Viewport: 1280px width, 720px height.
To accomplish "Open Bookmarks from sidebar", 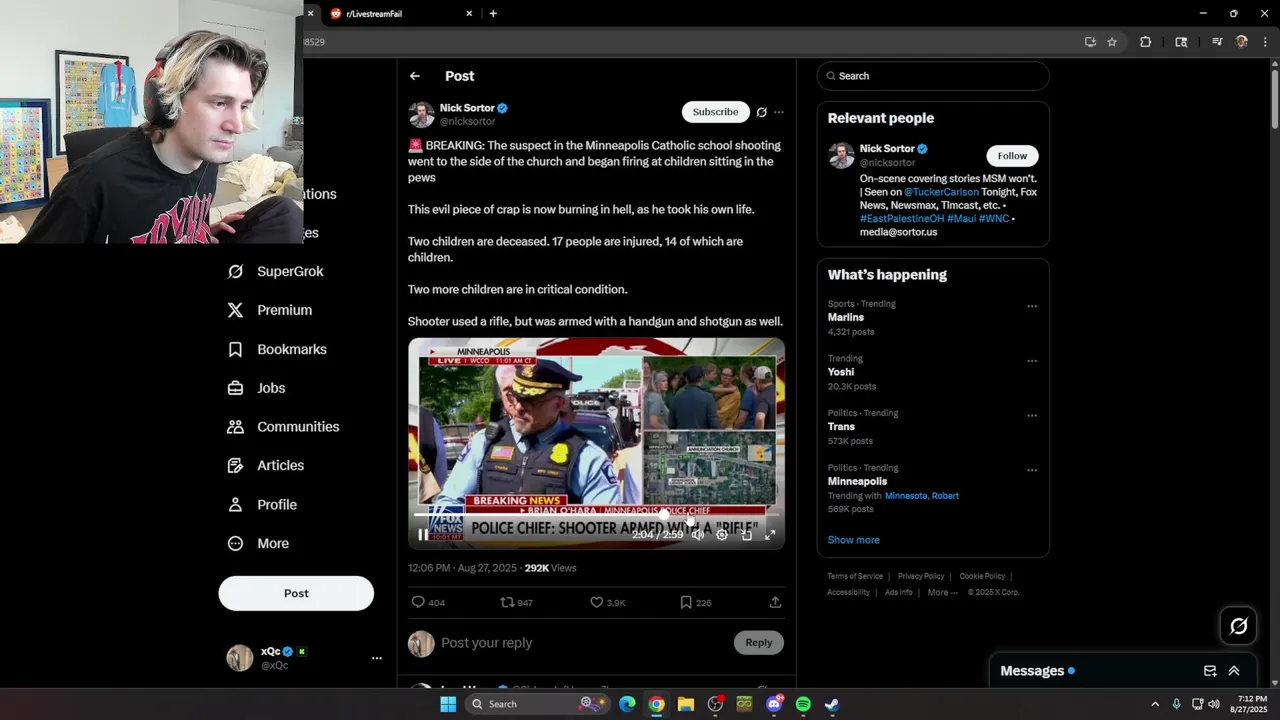I will point(277,349).
